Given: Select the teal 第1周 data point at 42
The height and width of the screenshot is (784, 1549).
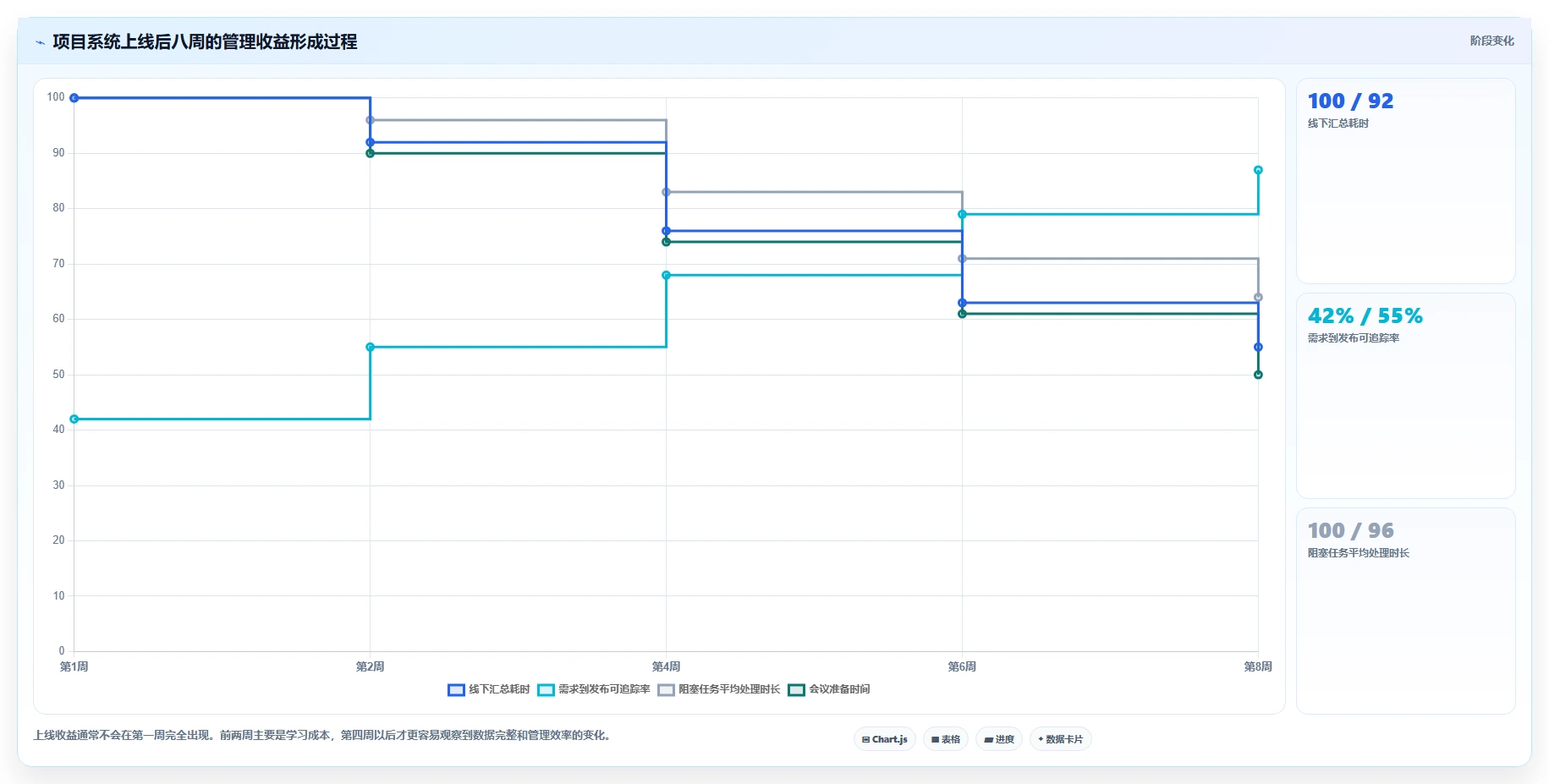Looking at the screenshot, I should coord(74,419).
